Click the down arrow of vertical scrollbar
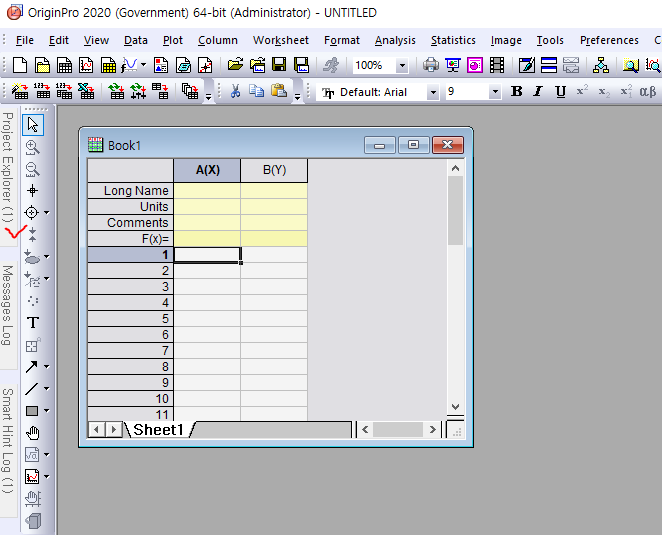The width and height of the screenshot is (662, 535). (x=455, y=407)
